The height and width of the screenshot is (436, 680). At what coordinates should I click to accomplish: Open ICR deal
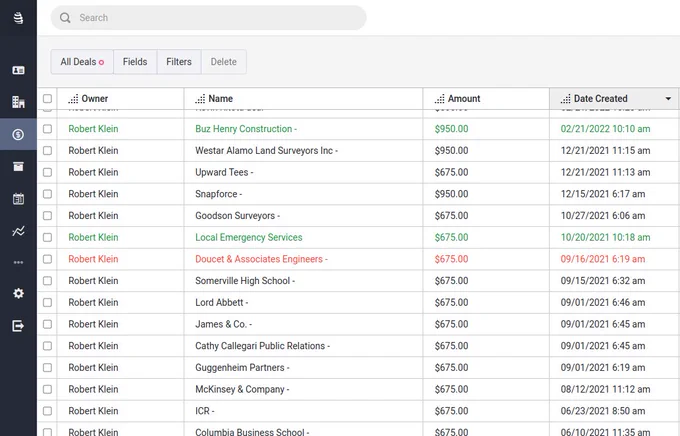pyautogui.click(x=205, y=411)
